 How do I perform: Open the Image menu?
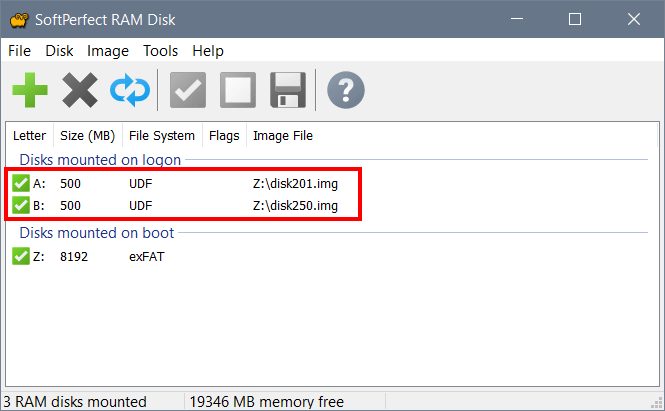tap(108, 51)
